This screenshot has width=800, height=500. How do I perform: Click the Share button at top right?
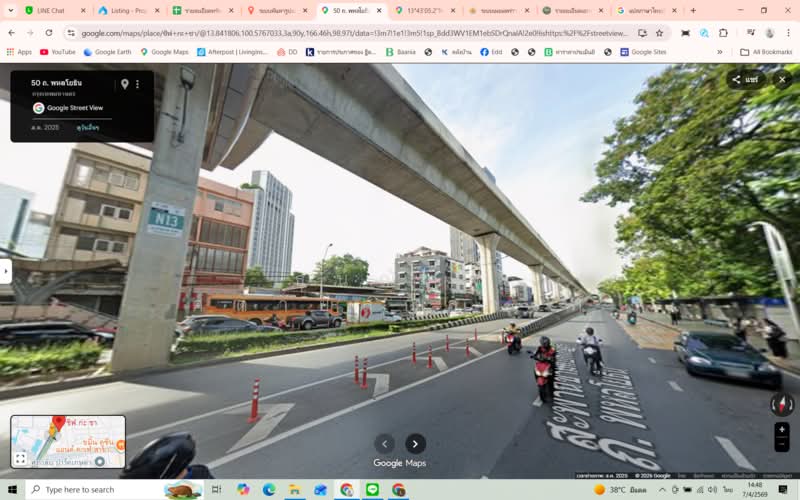(745, 80)
